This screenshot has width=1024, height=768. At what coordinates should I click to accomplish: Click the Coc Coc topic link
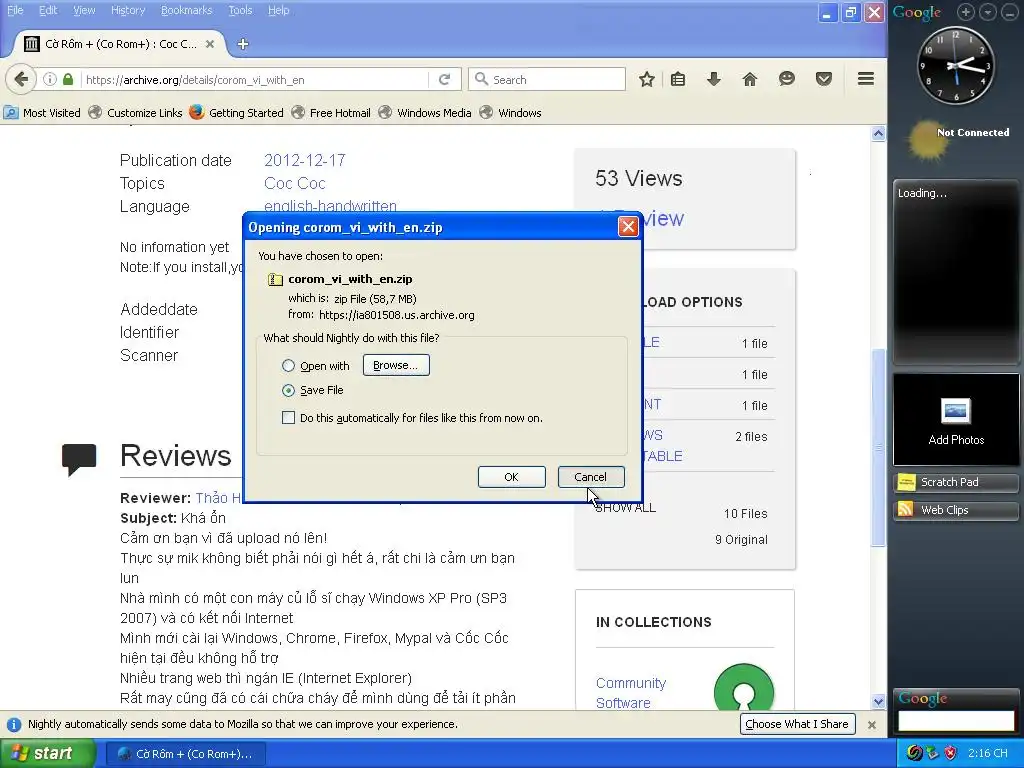[295, 184]
